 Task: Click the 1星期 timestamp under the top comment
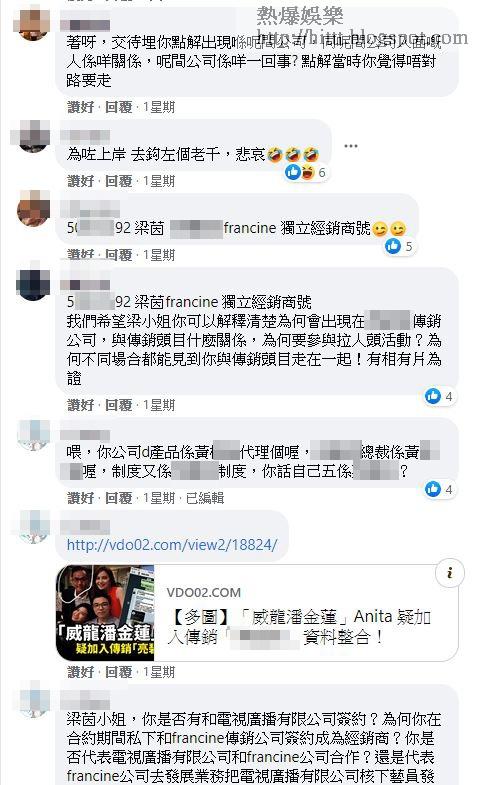coord(159,107)
